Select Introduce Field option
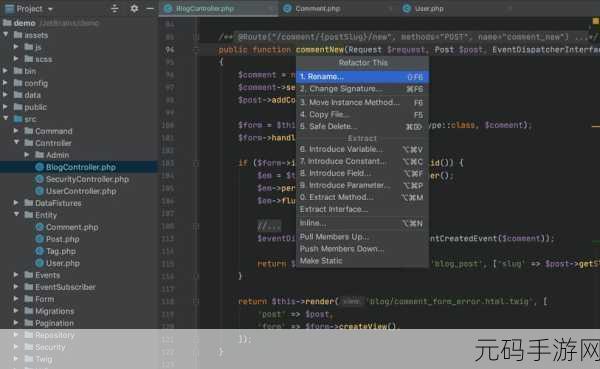 362,173
